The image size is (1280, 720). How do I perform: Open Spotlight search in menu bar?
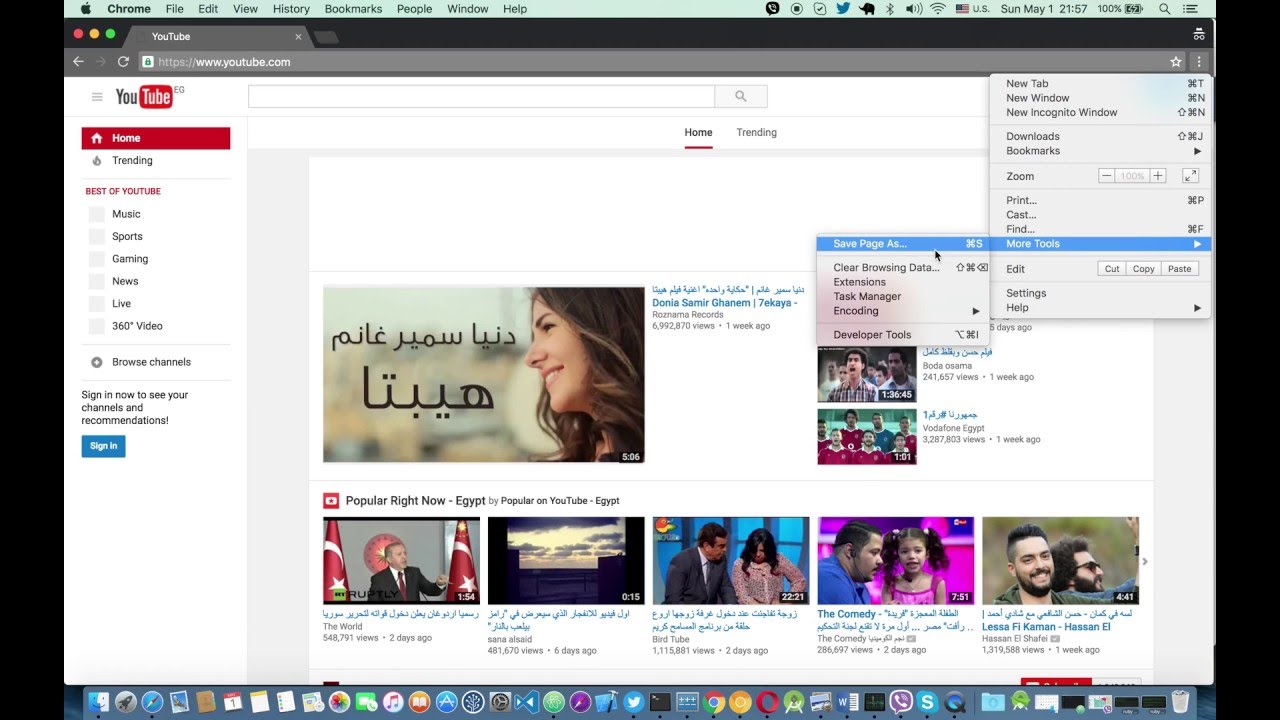click(1165, 9)
